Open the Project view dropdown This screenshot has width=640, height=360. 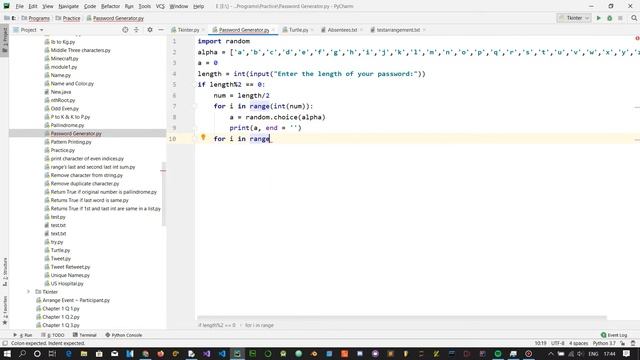(28, 30)
